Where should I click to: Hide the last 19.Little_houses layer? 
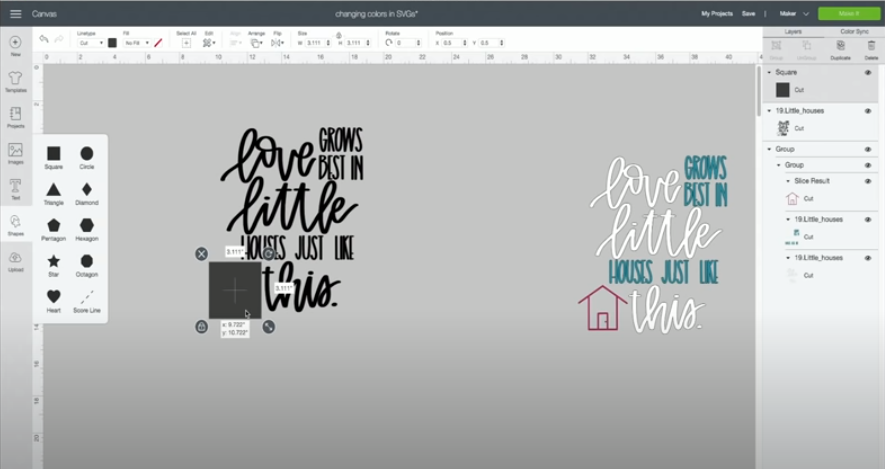pos(868,258)
